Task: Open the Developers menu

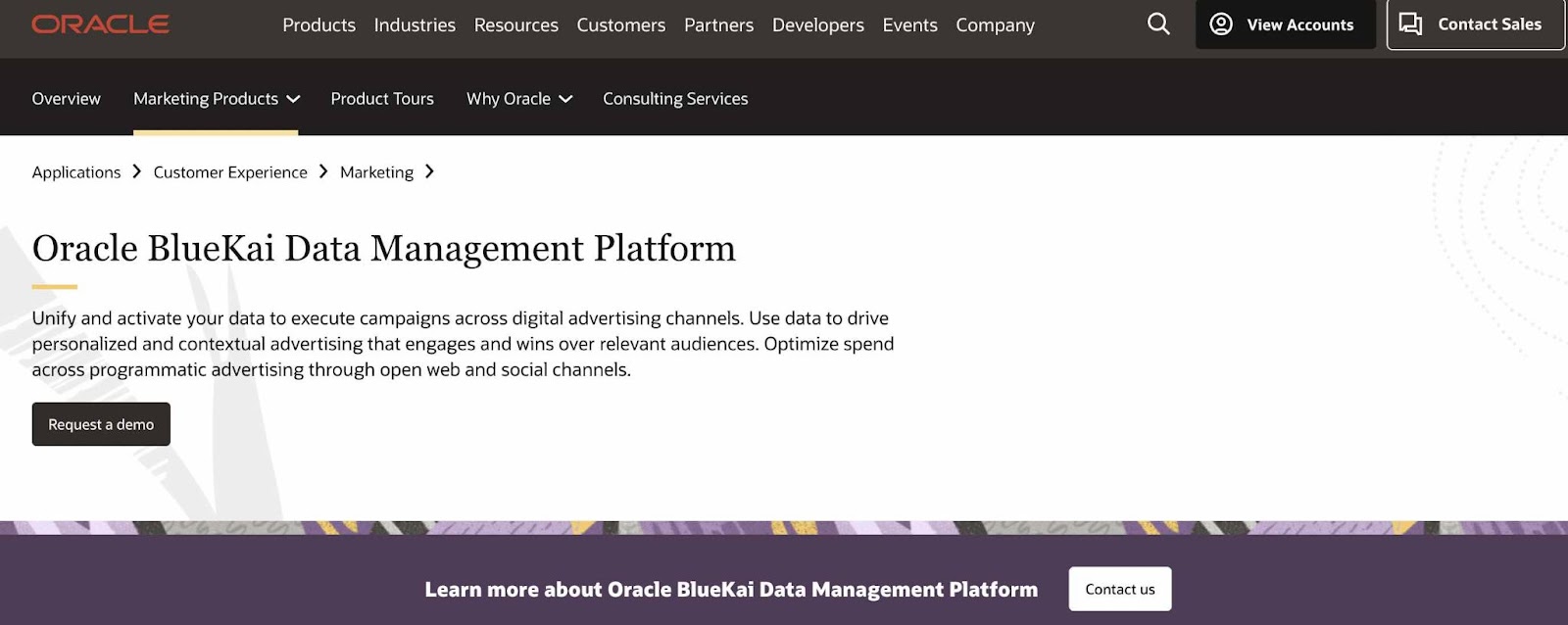Action: [817, 24]
